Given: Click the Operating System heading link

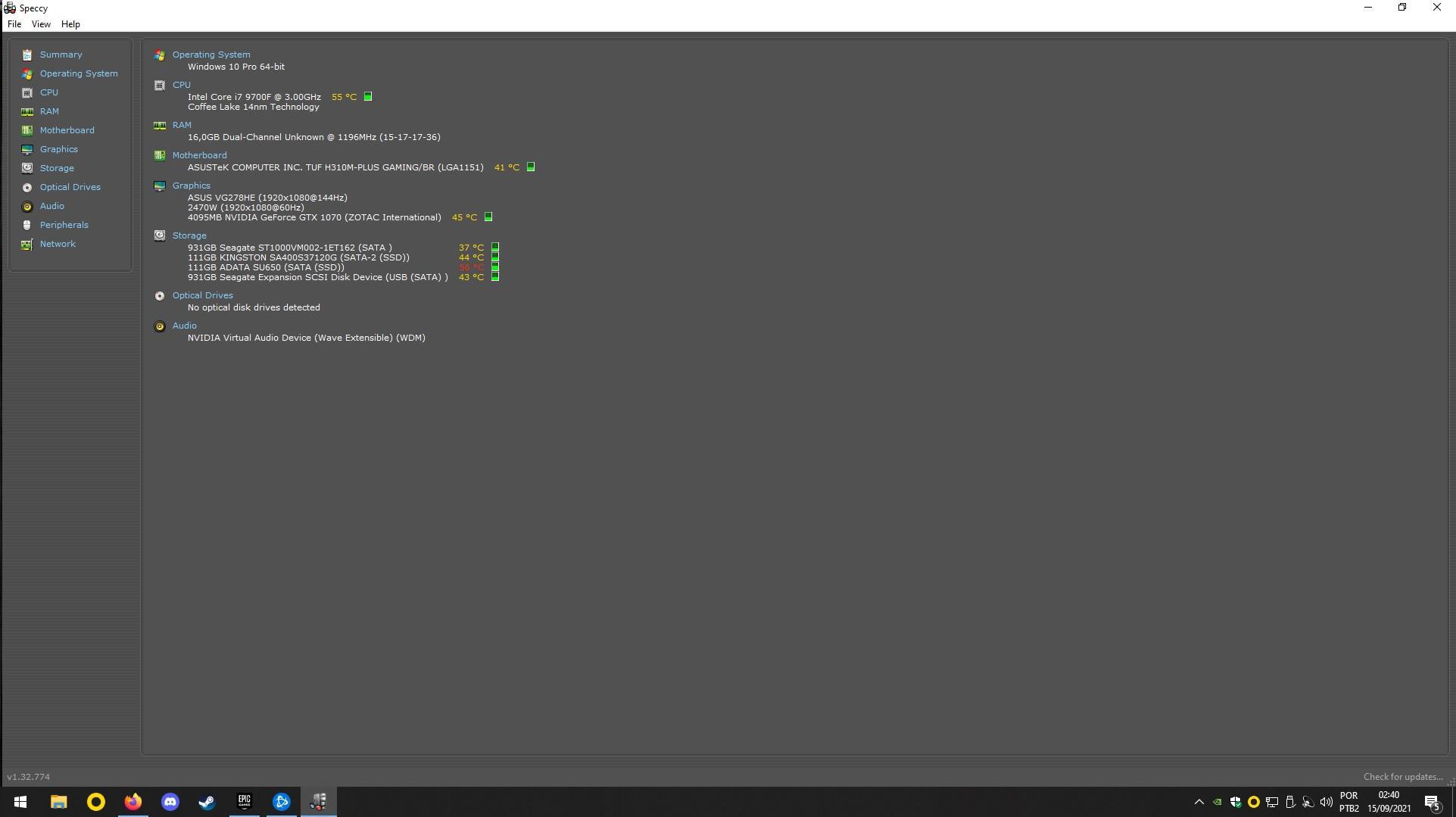Looking at the screenshot, I should [211, 55].
